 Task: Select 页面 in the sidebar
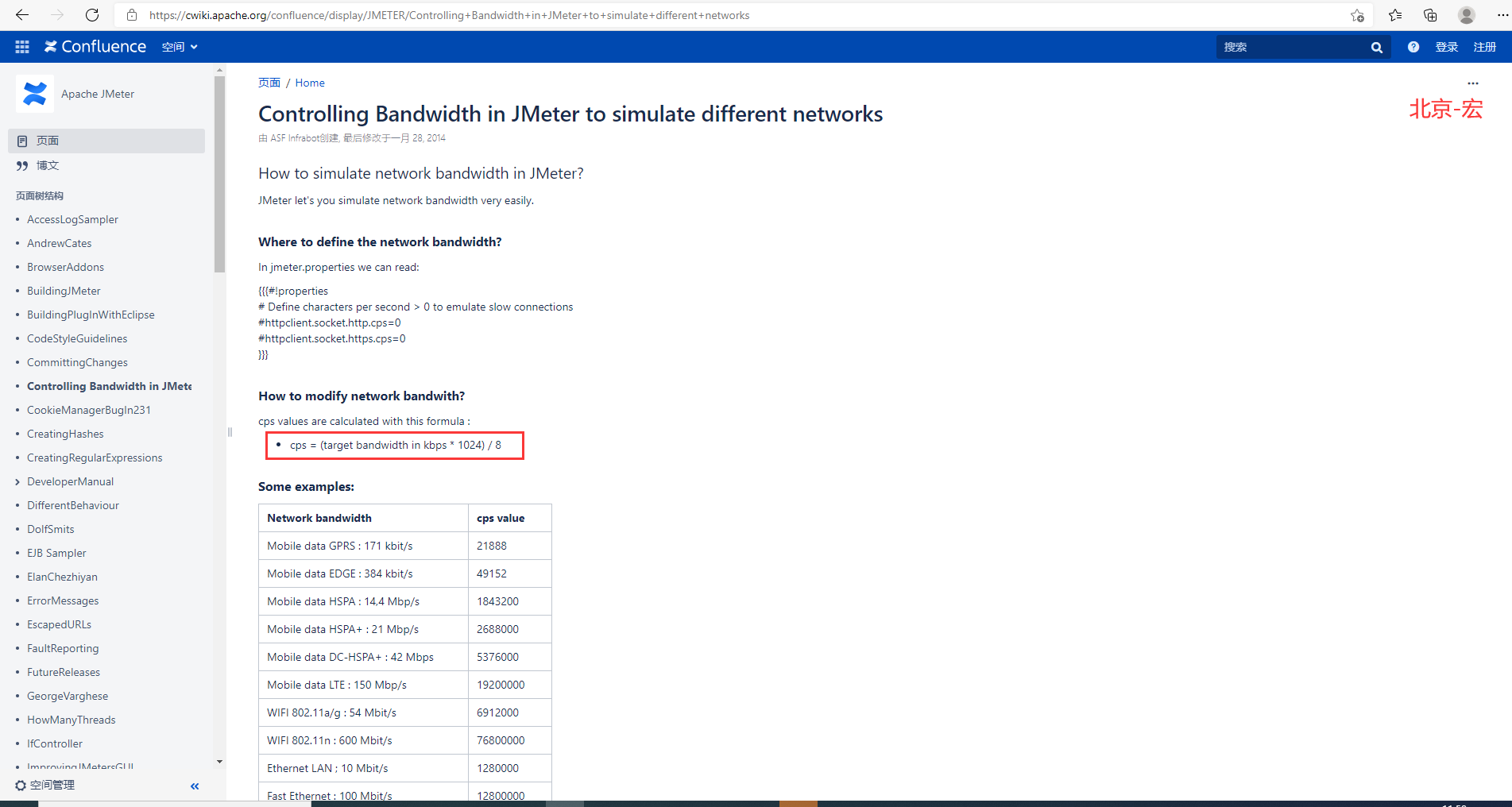pos(106,141)
